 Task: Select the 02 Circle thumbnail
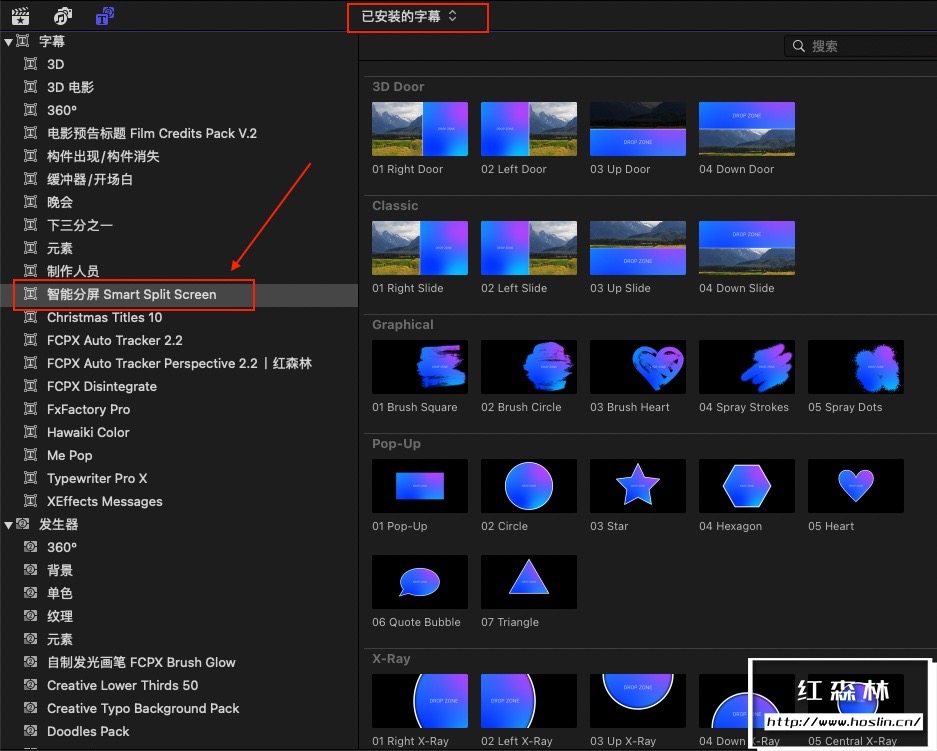(529, 486)
